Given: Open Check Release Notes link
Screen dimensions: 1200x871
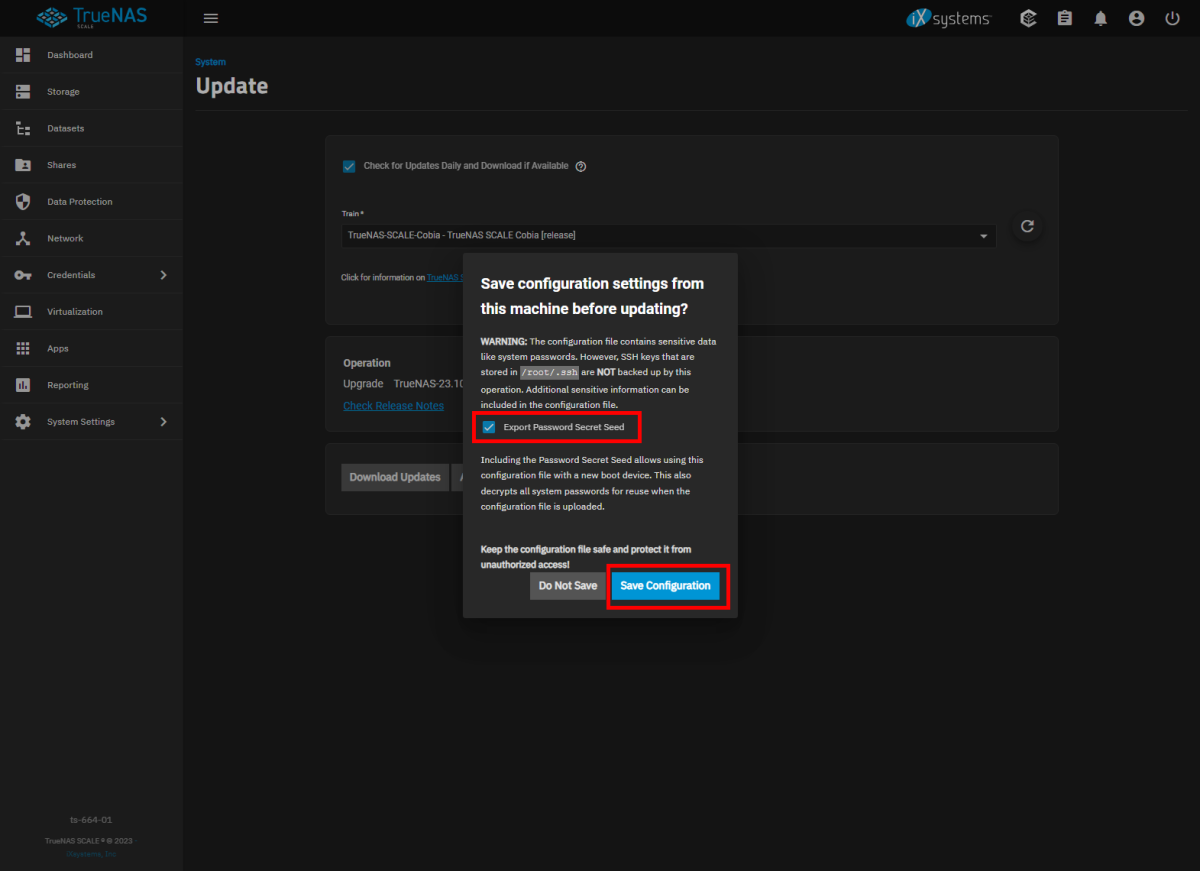Looking at the screenshot, I should pyautogui.click(x=393, y=406).
